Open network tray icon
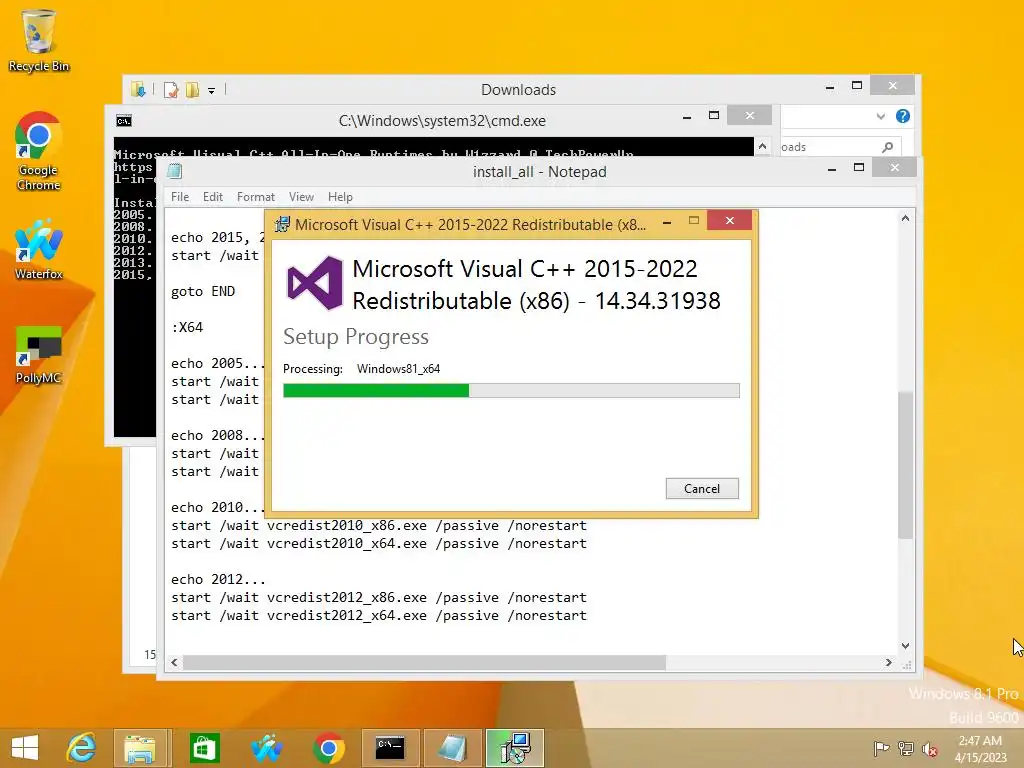 click(x=906, y=748)
